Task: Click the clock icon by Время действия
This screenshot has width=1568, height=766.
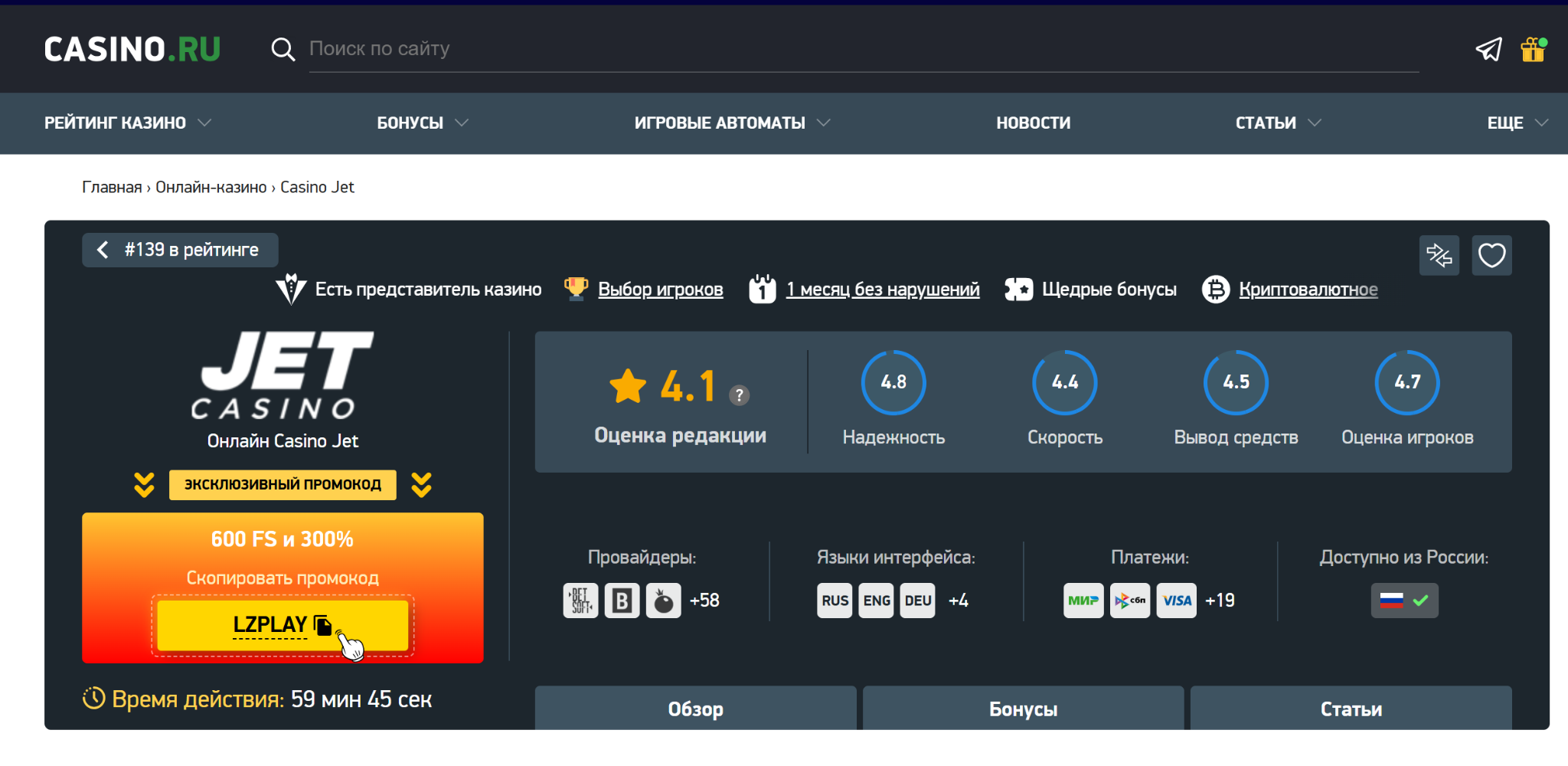Action: click(93, 698)
